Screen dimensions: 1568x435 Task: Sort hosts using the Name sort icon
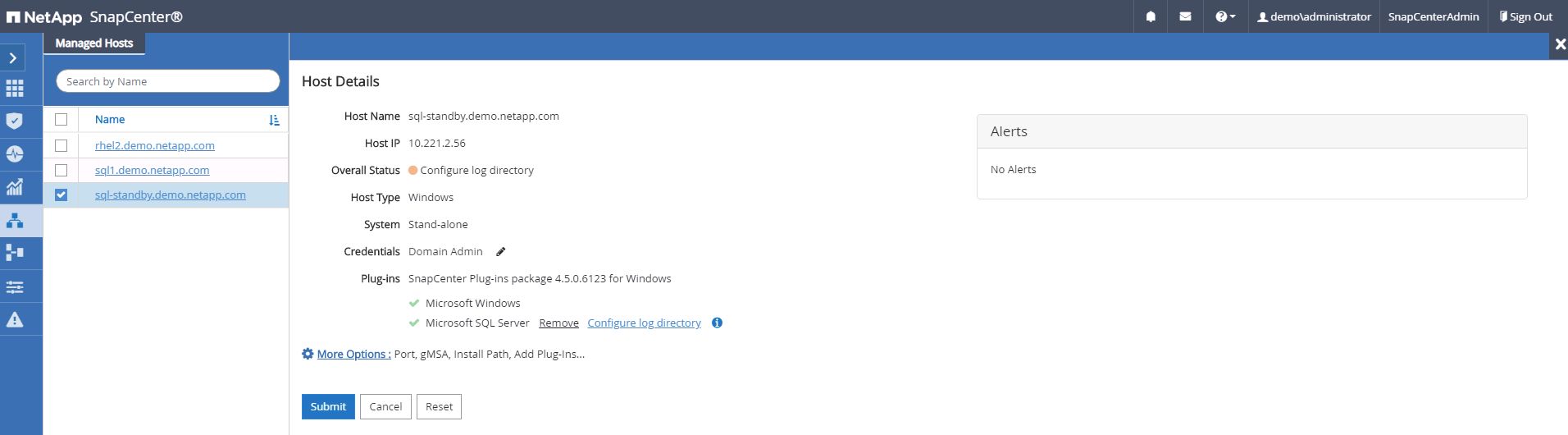pyautogui.click(x=274, y=120)
